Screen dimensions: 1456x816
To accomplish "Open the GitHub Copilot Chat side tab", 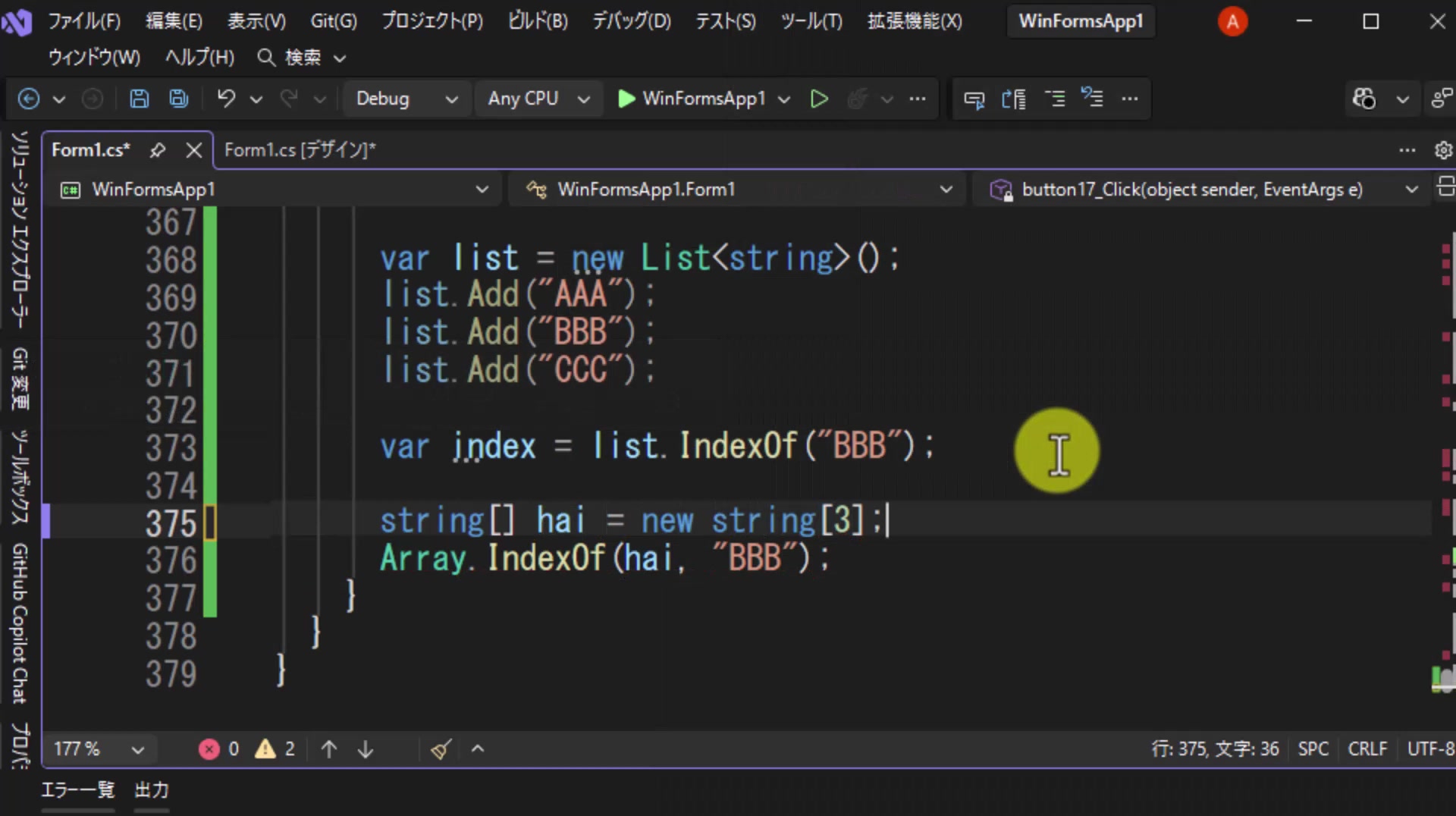I will click(x=20, y=623).
